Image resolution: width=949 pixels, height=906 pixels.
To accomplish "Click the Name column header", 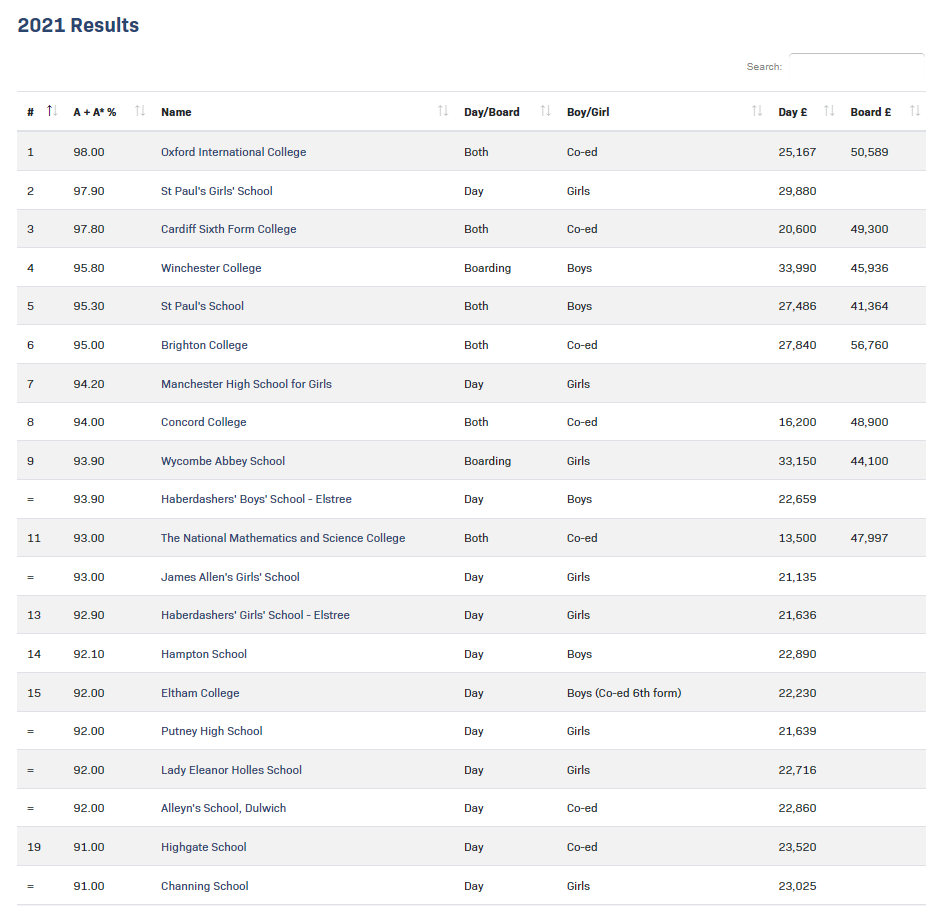I will click(x=176, y=112).
